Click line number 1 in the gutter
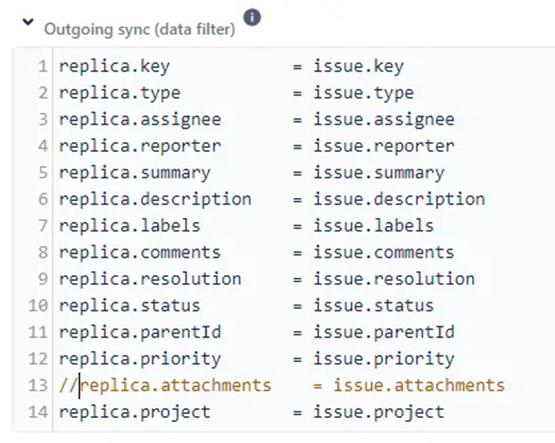Screen dimensions: 555x443 click(x=42, y=67)
